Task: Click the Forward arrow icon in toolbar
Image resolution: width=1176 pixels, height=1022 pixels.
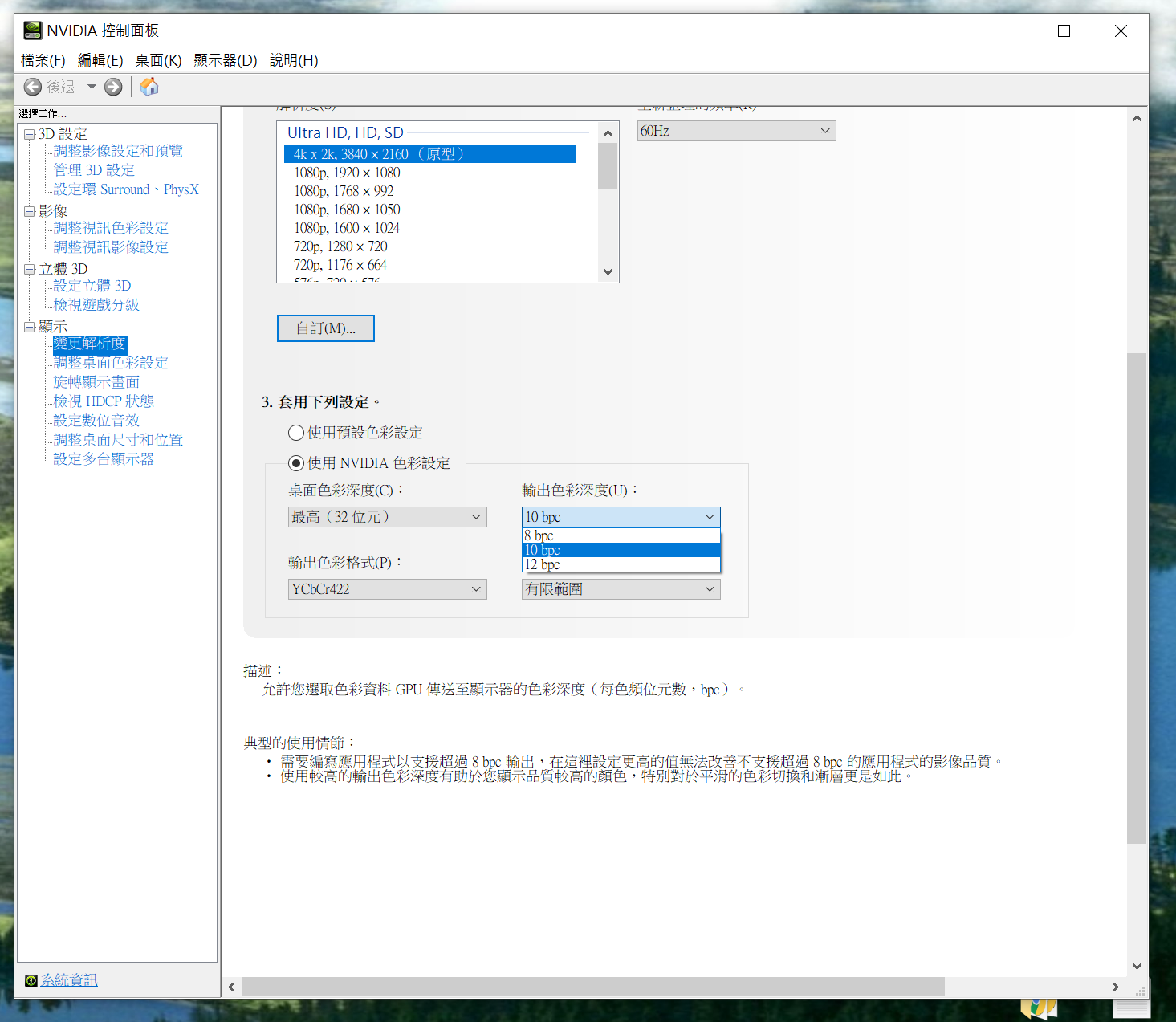Action: pos(113,87)
